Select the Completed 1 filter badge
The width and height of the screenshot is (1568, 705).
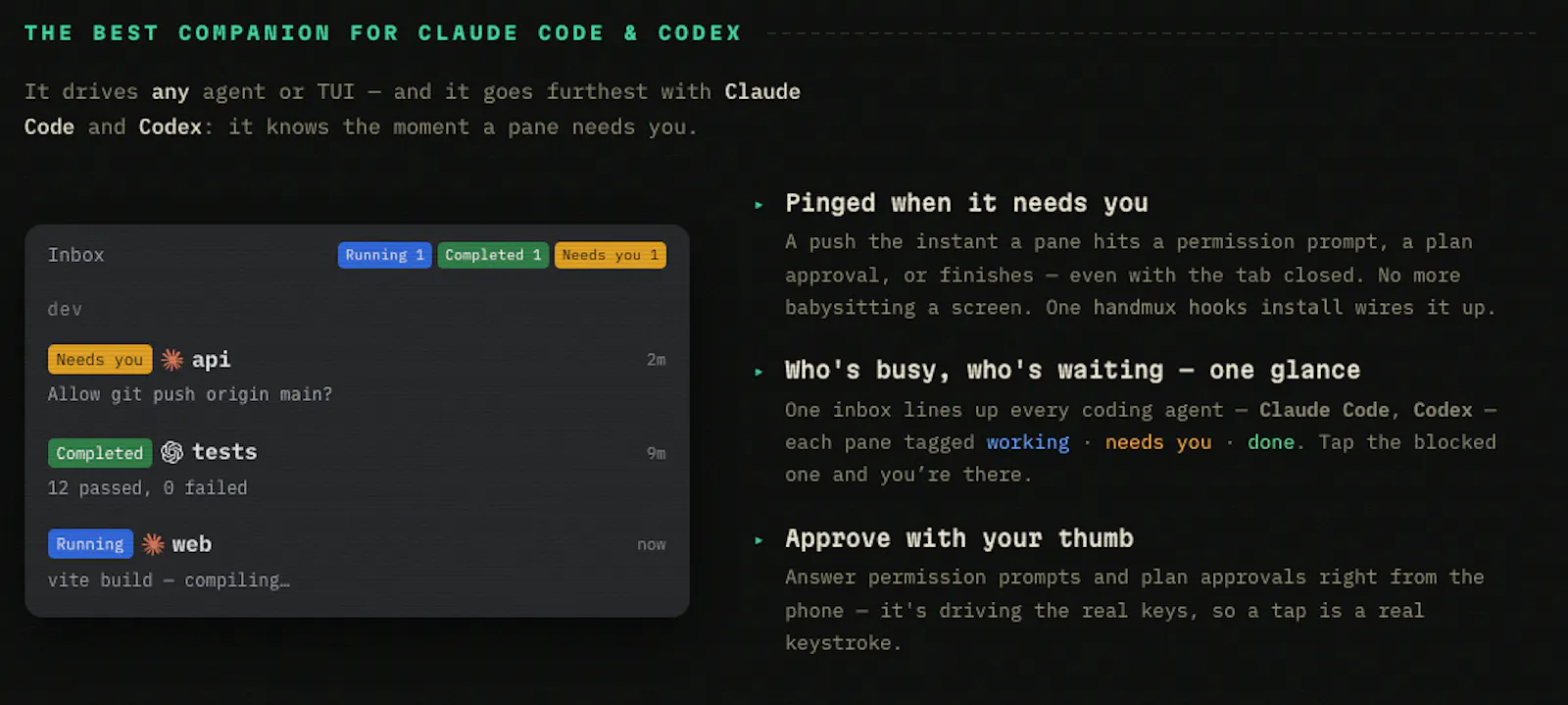[x=493, y=255]
